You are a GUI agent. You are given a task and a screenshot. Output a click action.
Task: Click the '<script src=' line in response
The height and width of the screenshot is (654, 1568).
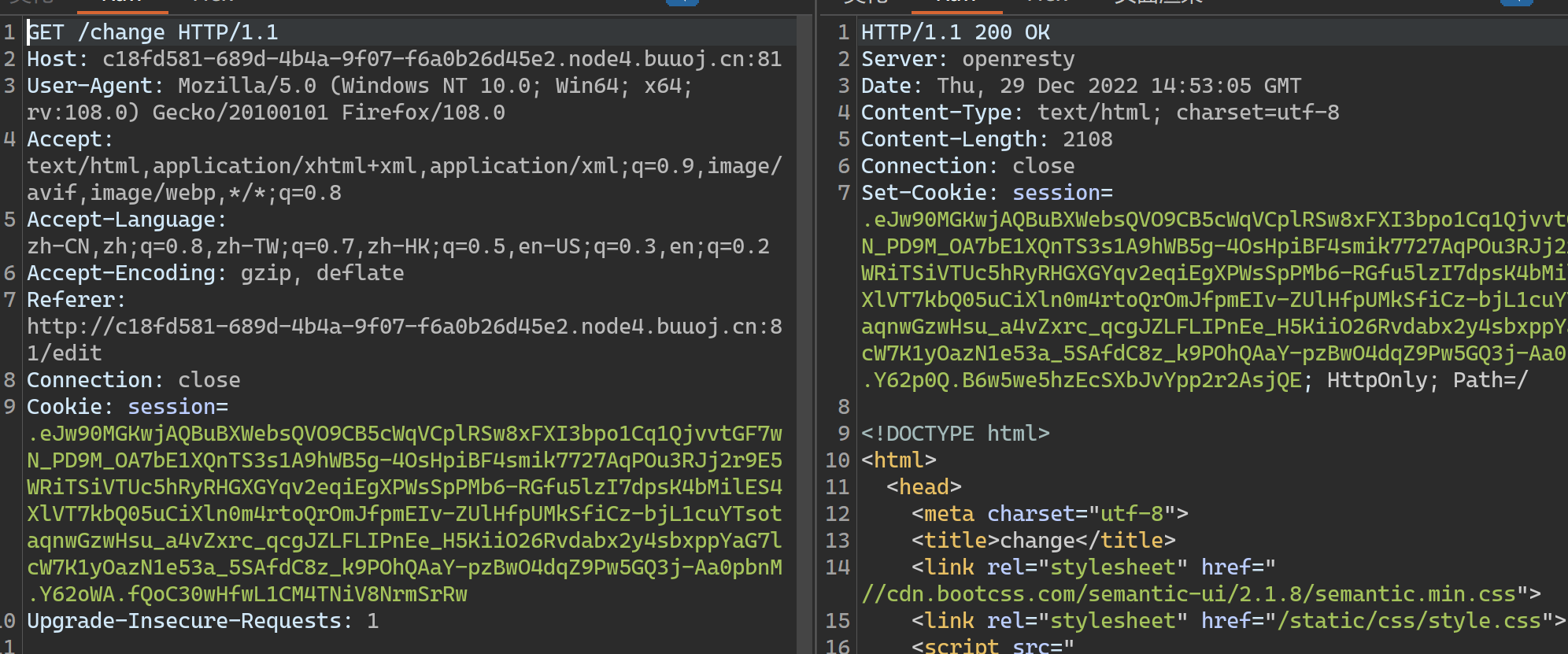(993, 646)
